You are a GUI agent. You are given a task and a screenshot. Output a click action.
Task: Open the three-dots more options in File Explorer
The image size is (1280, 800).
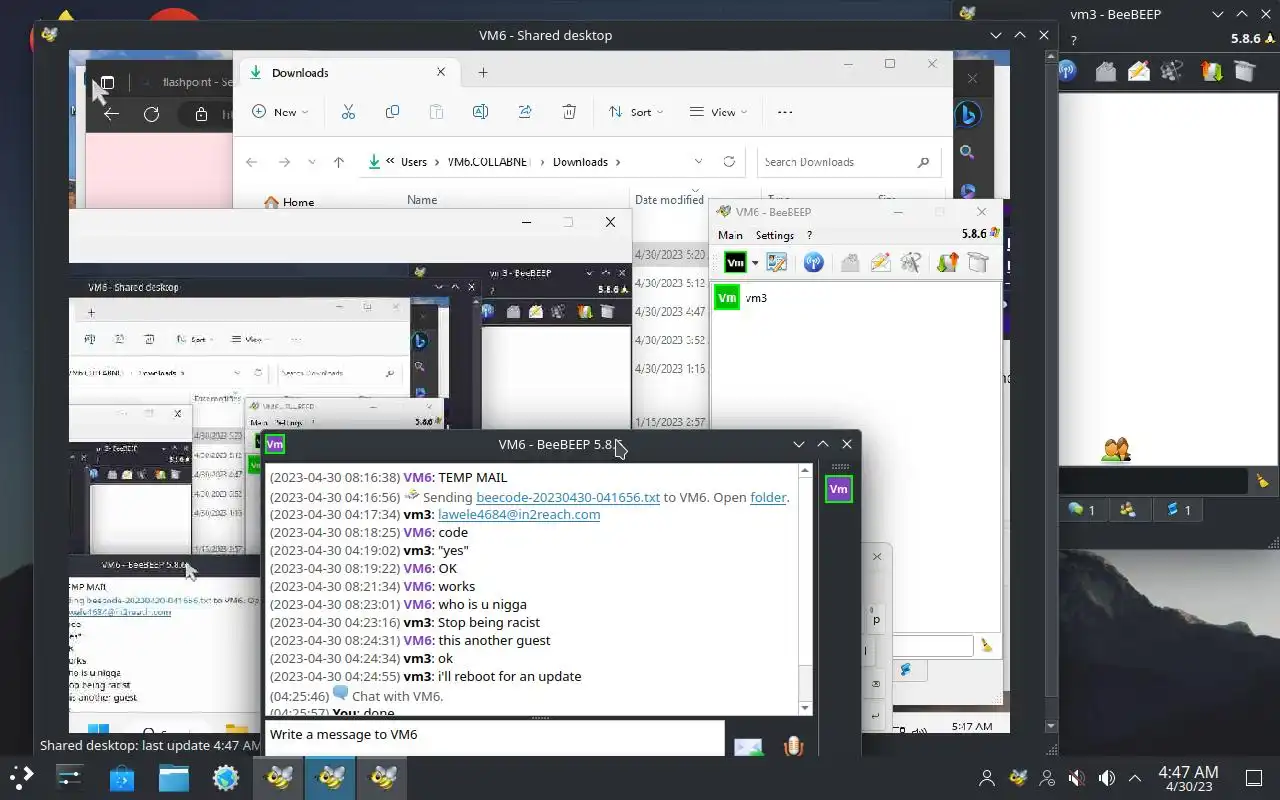[x=785, y=112]
